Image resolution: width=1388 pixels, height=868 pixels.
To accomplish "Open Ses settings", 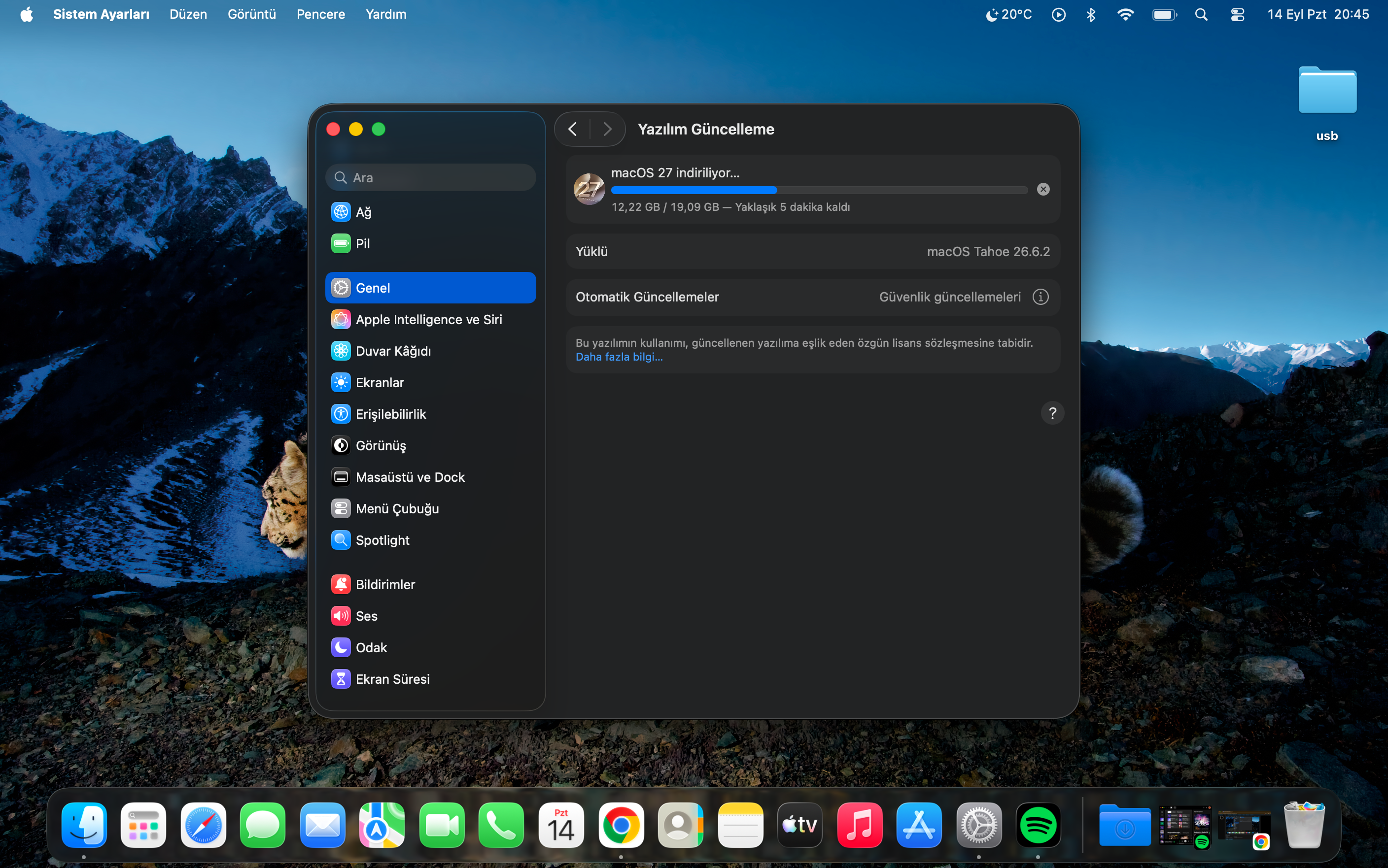I will (430, 616).
